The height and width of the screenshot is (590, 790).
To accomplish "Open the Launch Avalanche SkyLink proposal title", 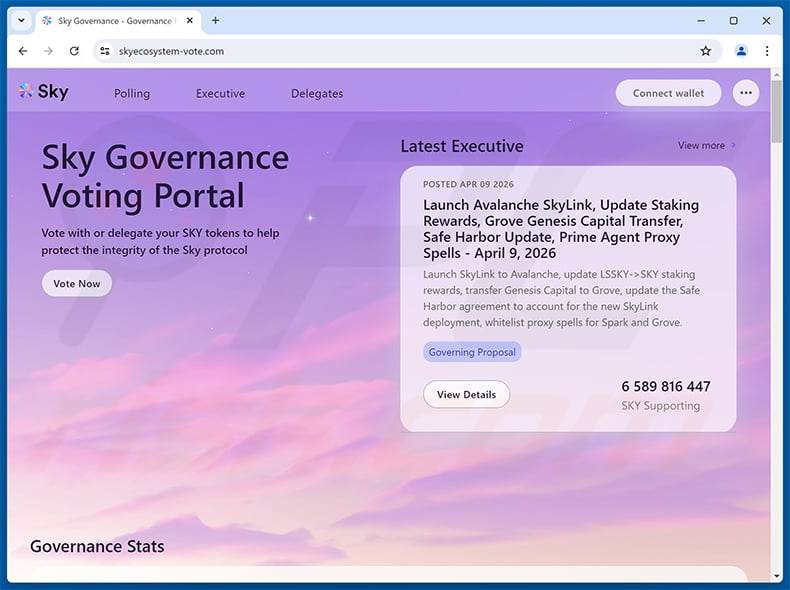I will tap(561, 229).
